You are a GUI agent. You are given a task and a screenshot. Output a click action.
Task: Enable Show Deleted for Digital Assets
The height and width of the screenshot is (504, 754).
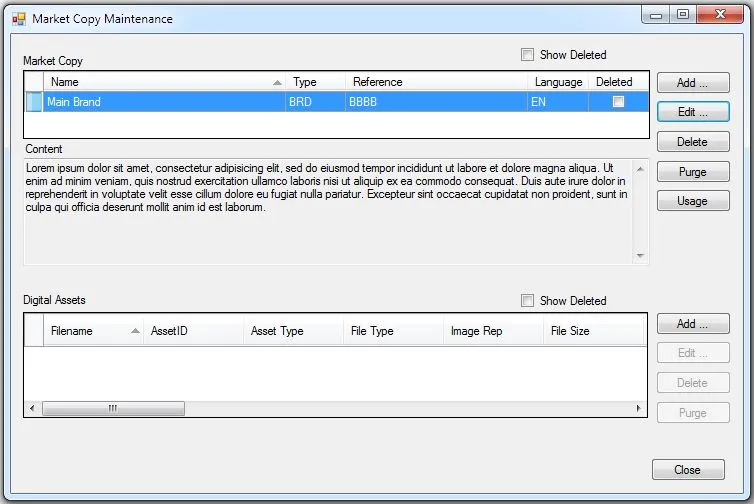pos(528,300)
